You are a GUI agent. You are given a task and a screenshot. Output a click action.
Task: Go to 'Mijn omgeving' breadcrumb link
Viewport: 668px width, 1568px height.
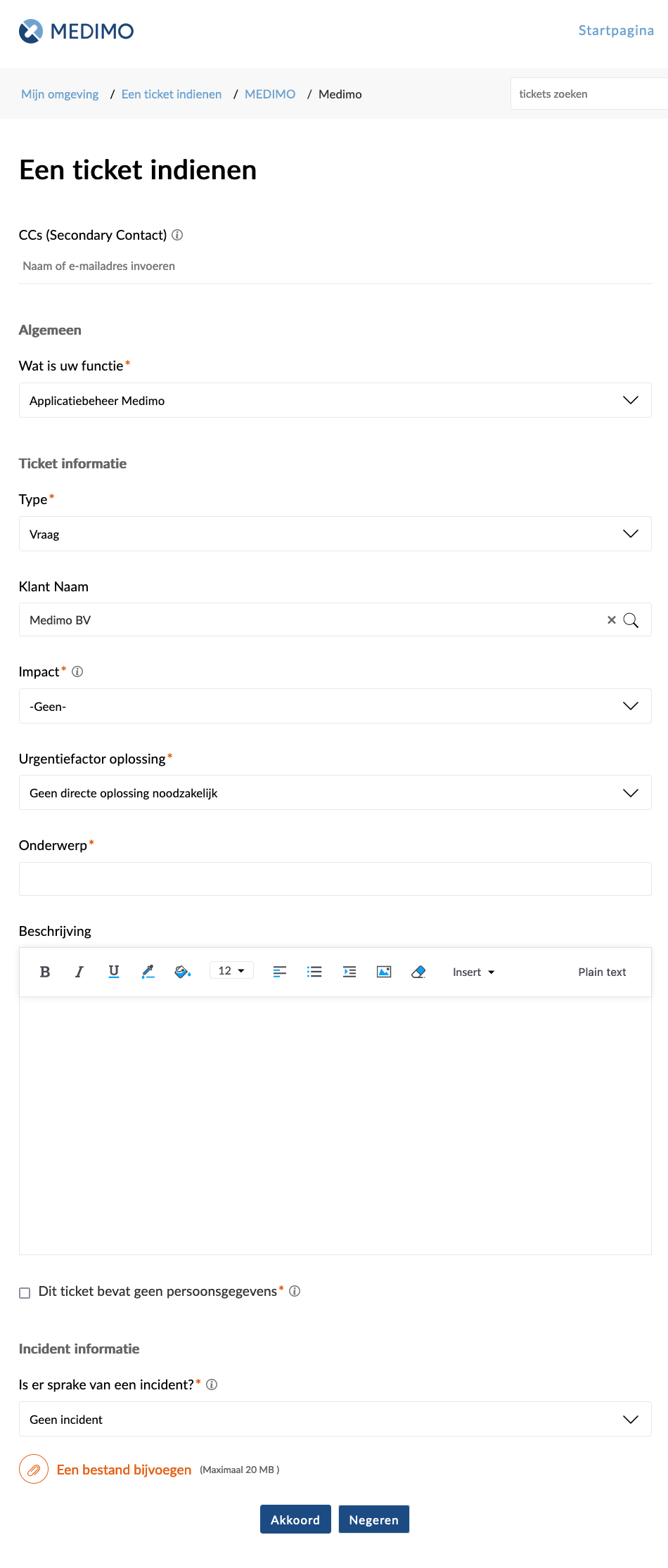click(60, 94)
